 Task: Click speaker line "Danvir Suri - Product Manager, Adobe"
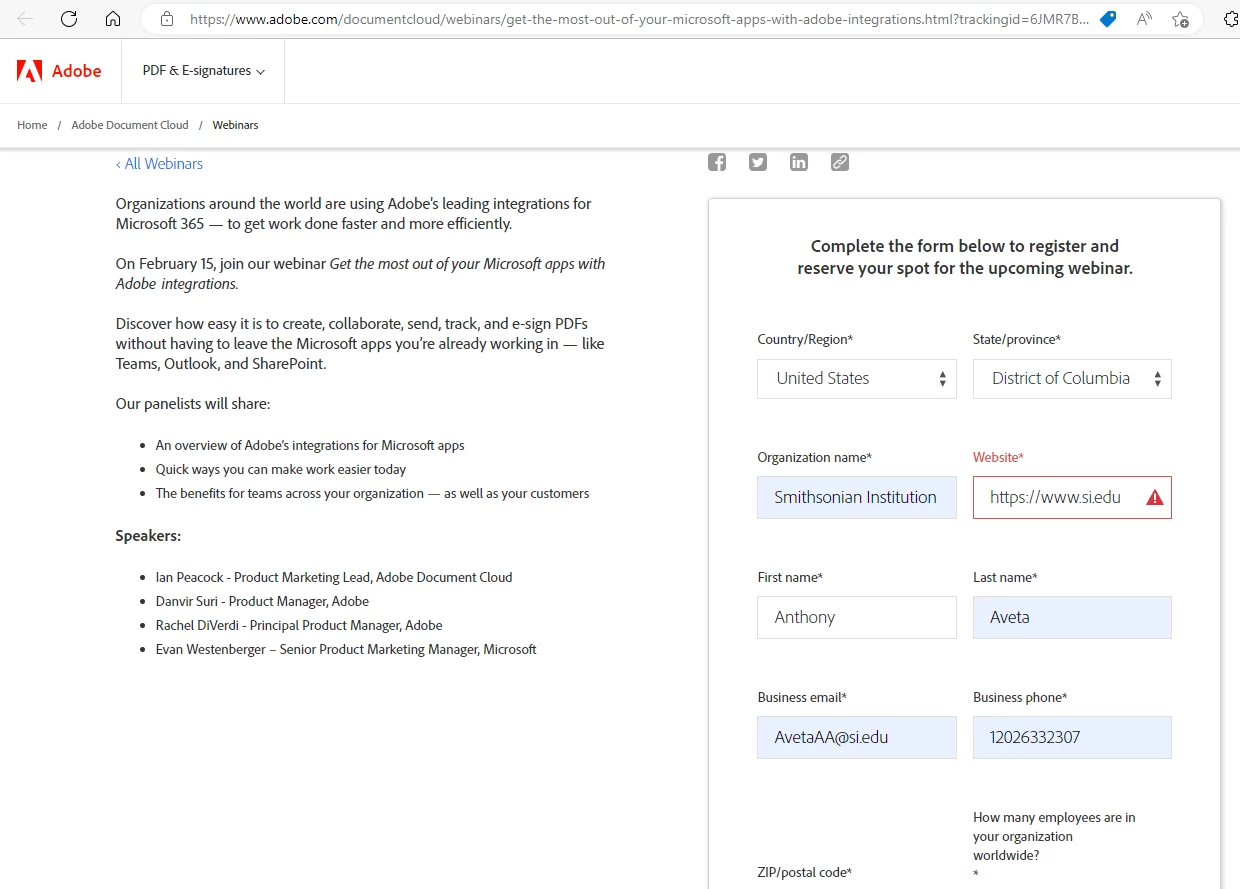262,601
